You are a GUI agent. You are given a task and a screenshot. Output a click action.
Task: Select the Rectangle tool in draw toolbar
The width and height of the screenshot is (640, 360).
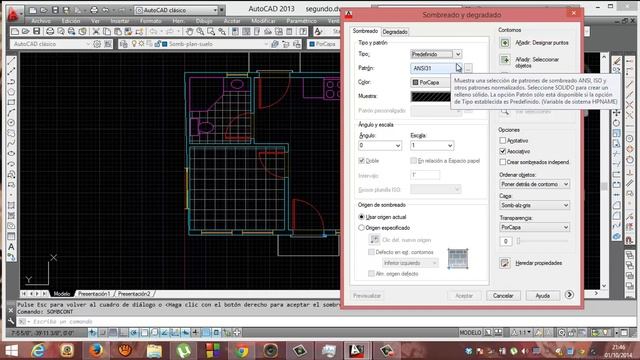click(11, 102)
